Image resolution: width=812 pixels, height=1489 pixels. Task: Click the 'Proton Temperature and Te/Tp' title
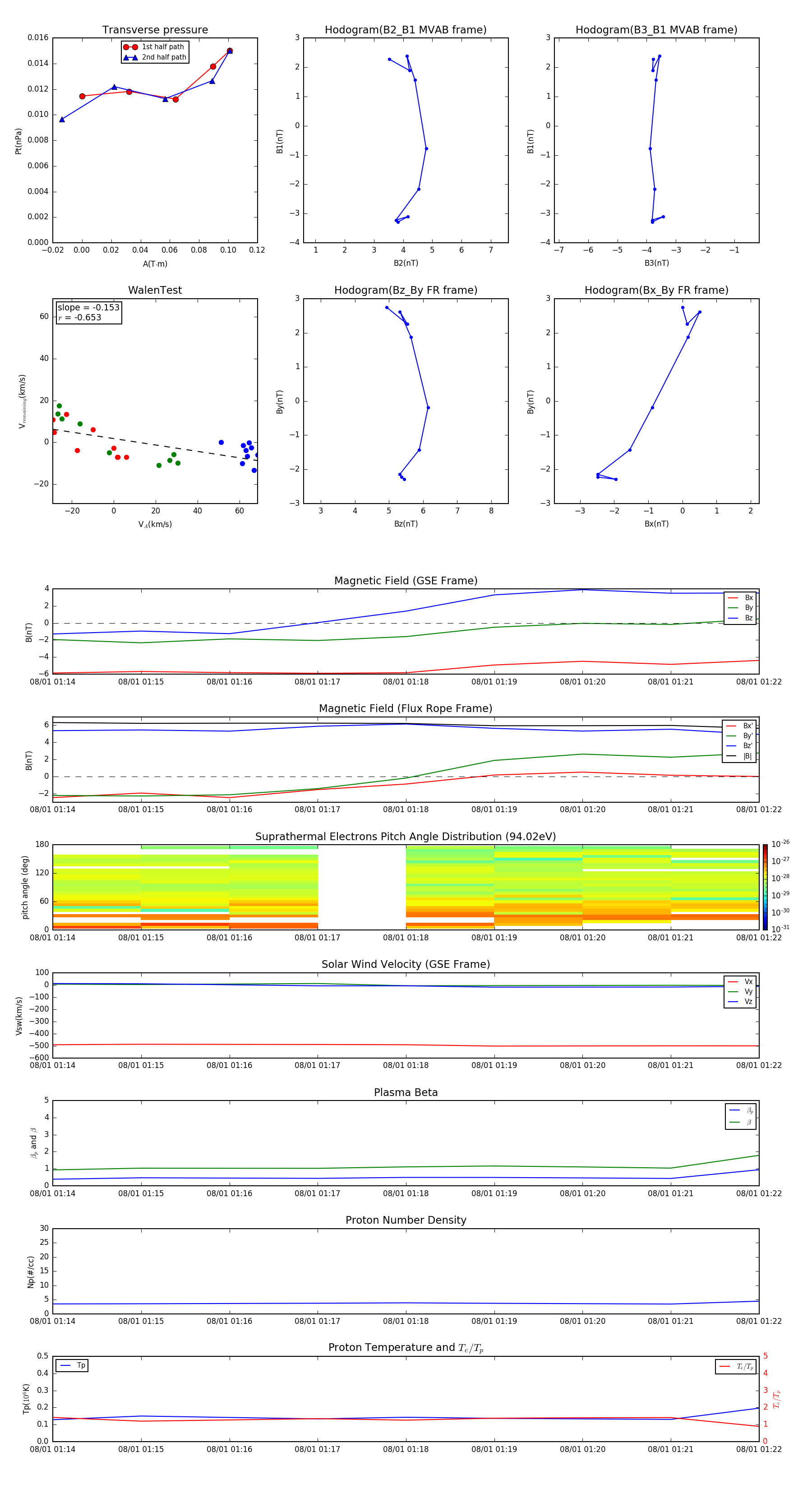point(406,1348)
